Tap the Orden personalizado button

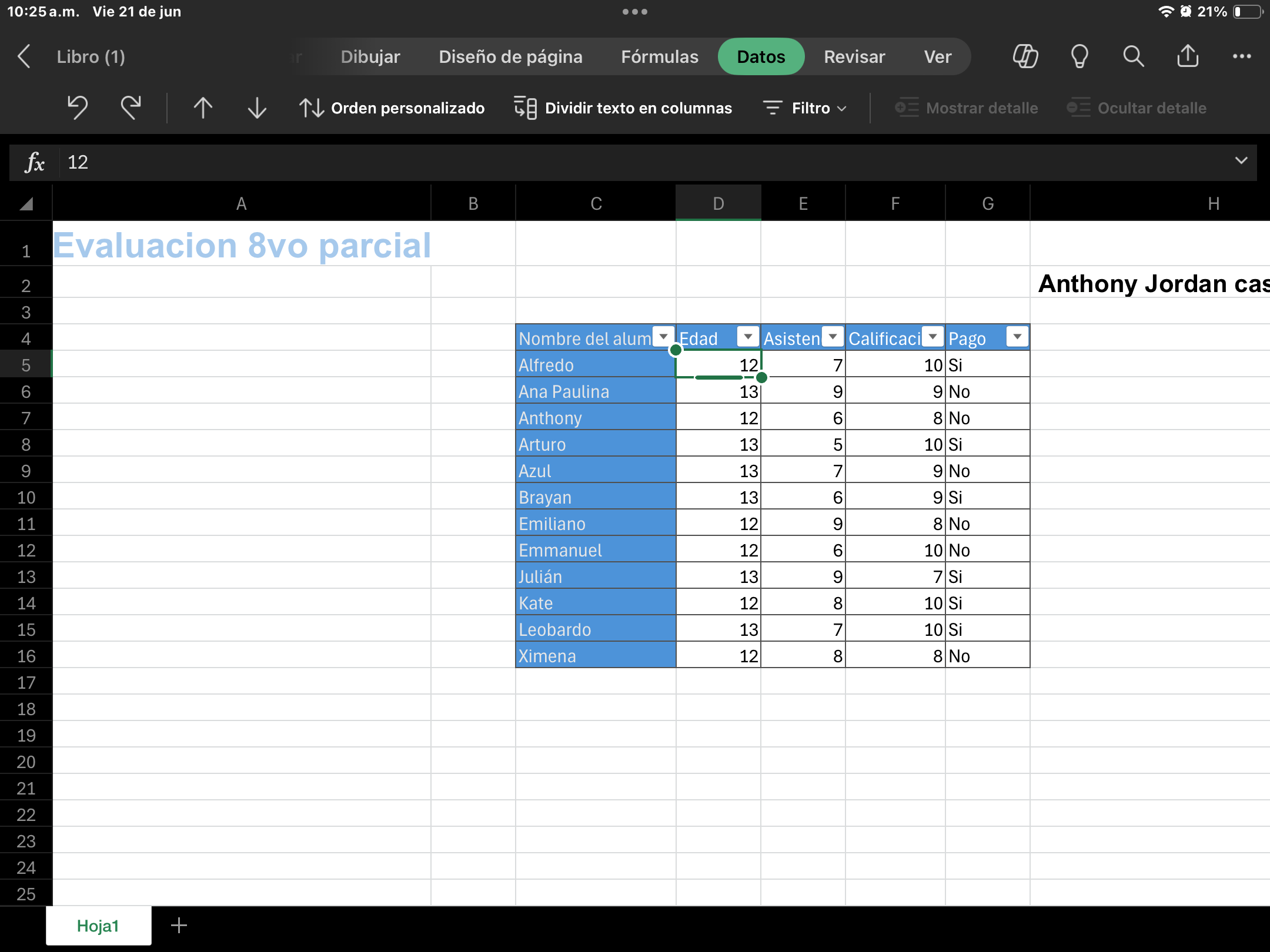pyautogui.click(x=392, y=108)
